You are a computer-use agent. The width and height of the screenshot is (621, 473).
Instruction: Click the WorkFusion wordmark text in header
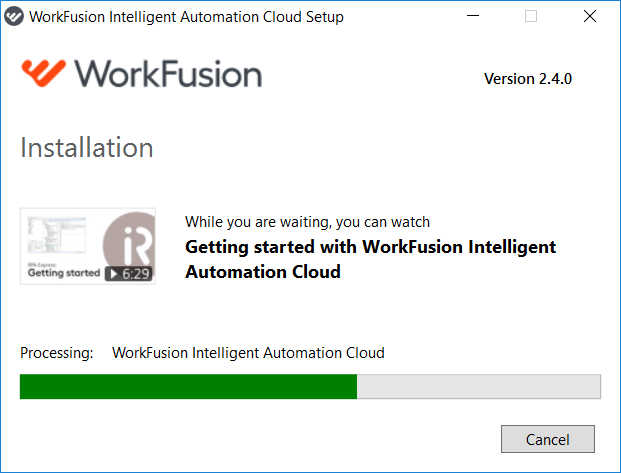(168, 74)
